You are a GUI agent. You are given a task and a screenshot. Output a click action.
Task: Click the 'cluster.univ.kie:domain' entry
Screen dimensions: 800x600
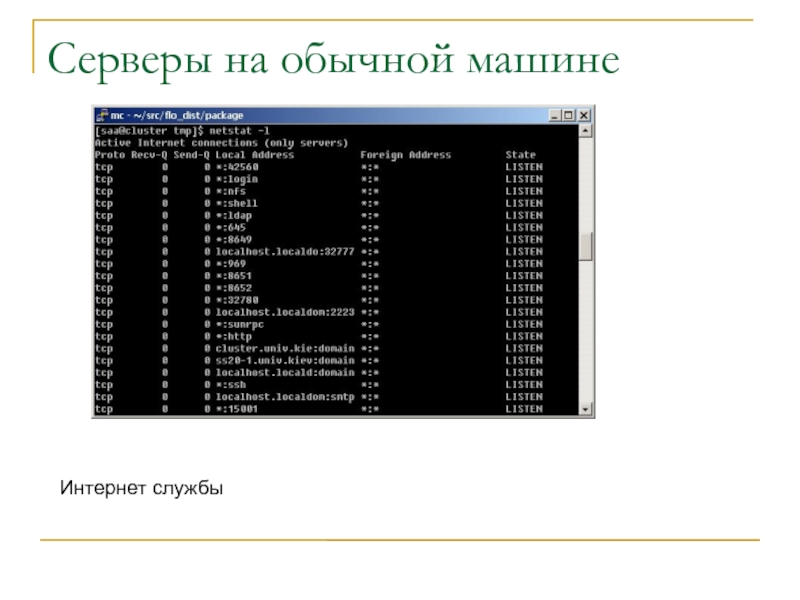pos(285,348)
